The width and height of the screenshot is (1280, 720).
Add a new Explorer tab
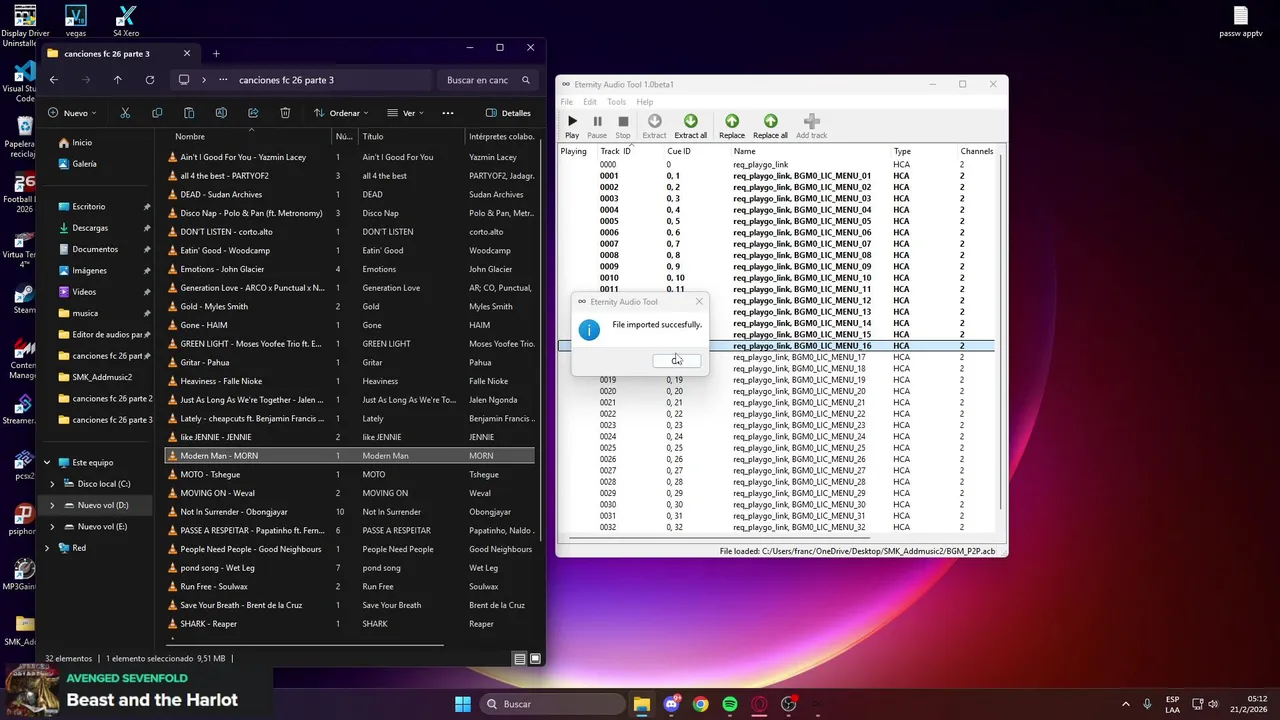[216, 54]
